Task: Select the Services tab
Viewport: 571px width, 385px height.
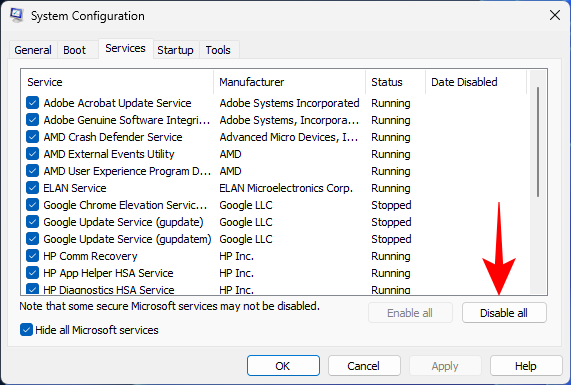Action: (125, 48)
